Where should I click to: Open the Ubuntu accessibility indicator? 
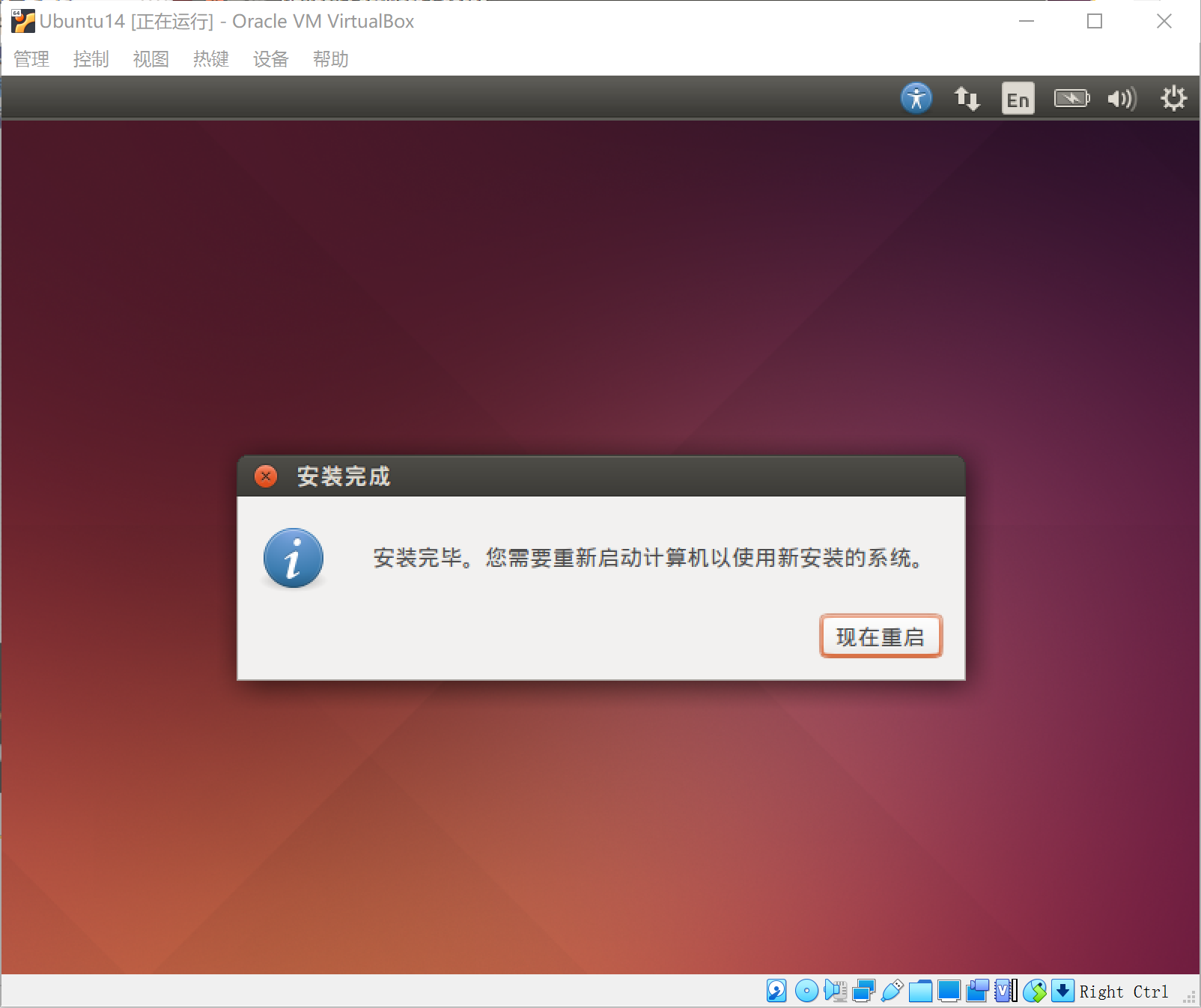(916, 98)
